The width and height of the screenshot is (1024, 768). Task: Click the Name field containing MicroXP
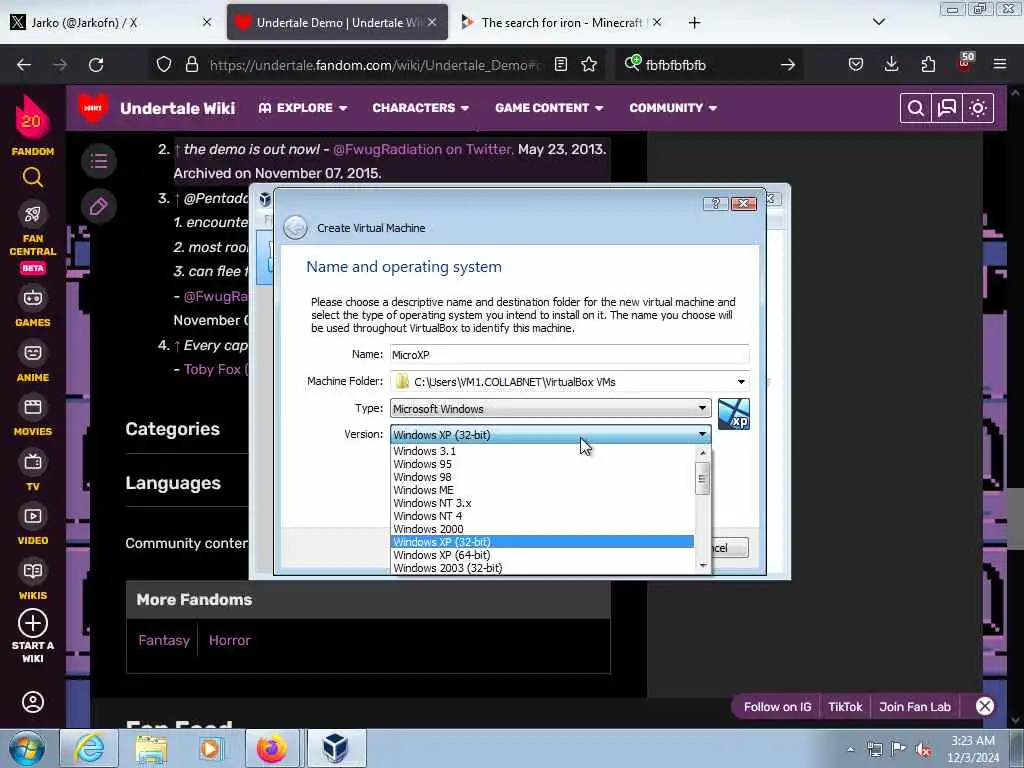(x=569, y=355)
